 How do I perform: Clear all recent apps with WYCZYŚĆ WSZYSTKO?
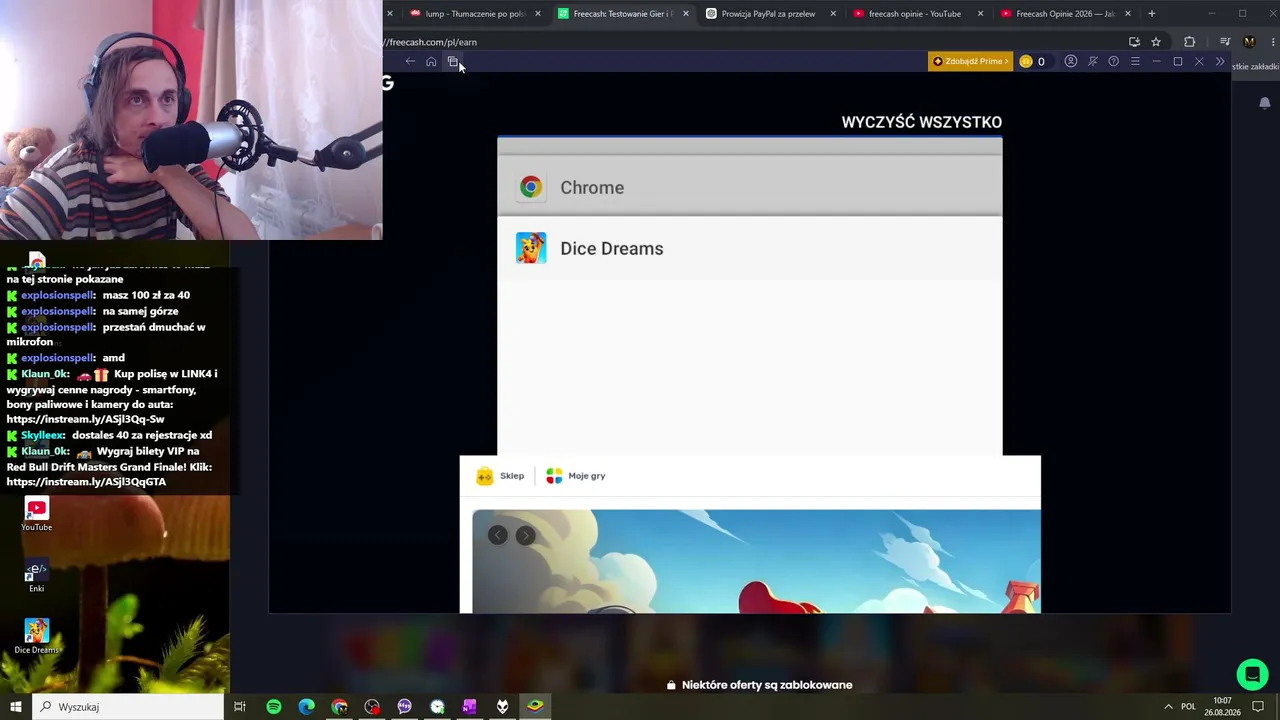(921, 122)
